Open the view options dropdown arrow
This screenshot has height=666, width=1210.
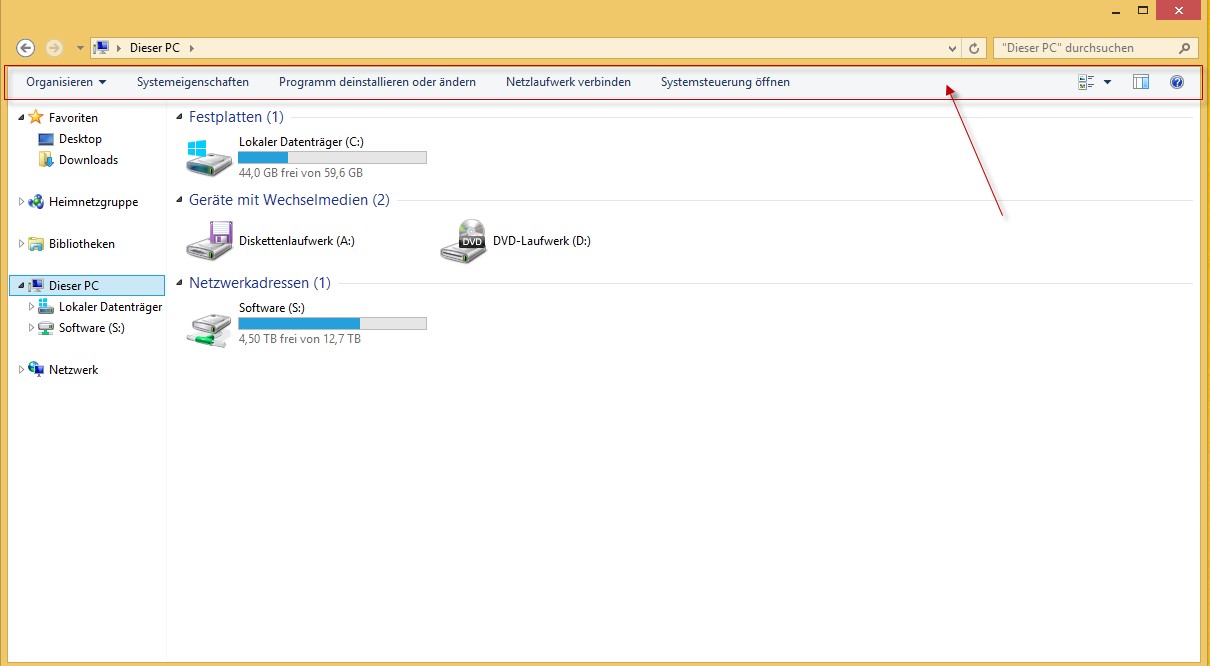[x=1107, y=82]
